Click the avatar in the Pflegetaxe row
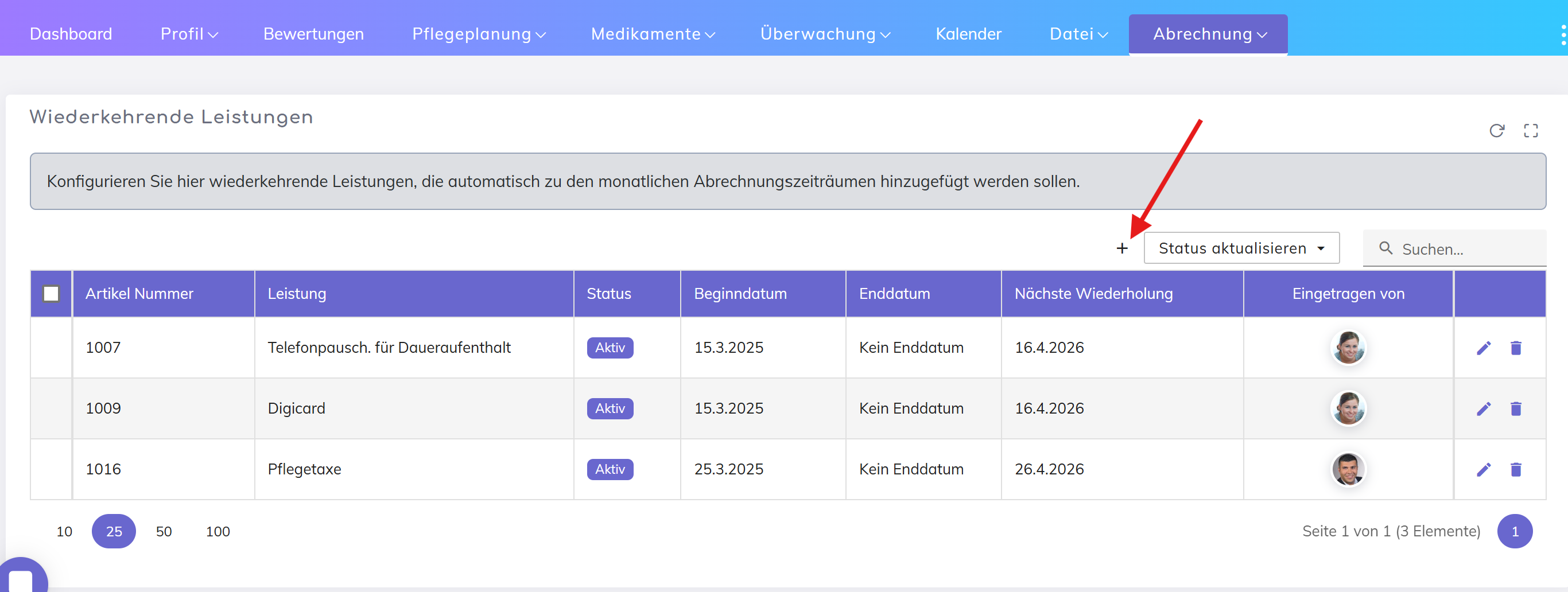 [1348, 470]
